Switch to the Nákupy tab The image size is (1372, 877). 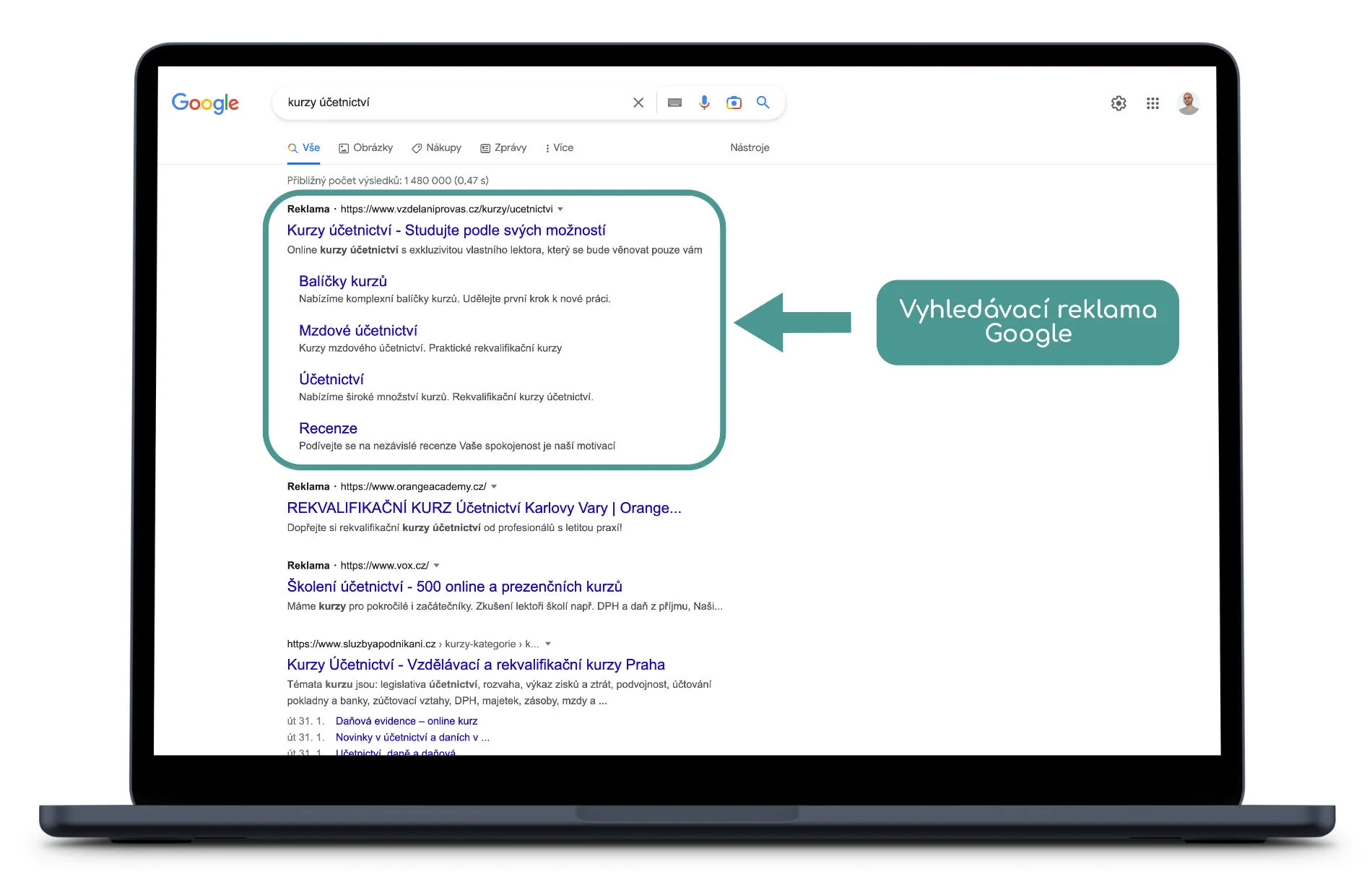pyautogui.click(x=436, y=147)
